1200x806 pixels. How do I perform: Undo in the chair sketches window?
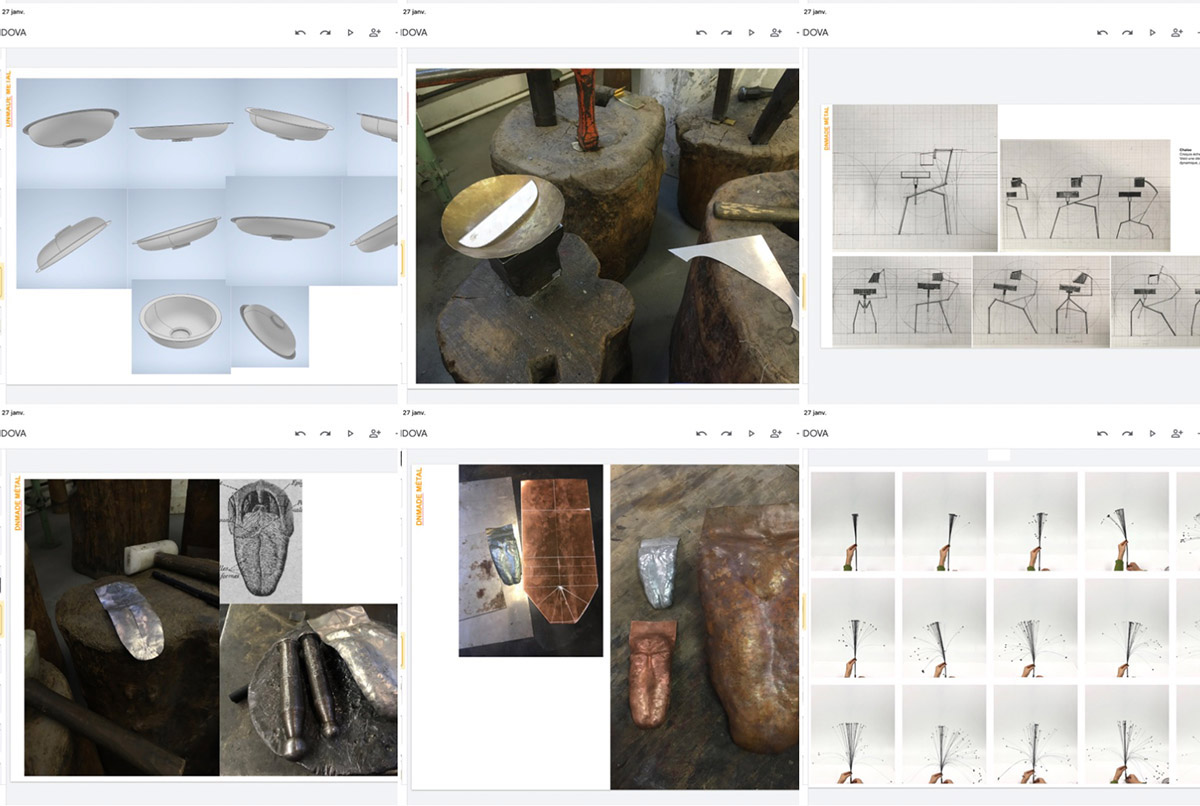tap(1102, 32)
